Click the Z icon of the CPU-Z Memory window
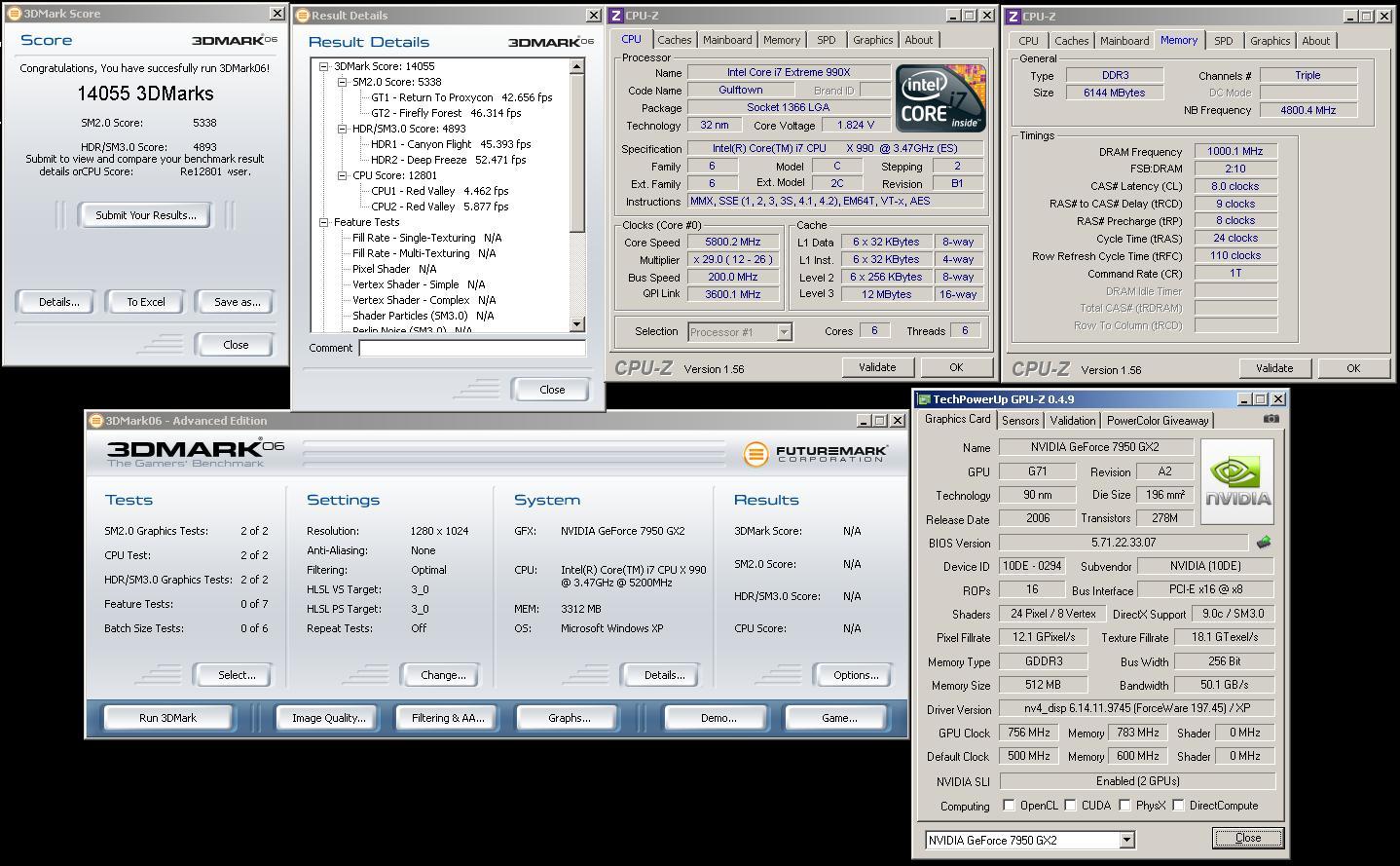This screenshot has height=866, width=1400. click(1013, 16)
